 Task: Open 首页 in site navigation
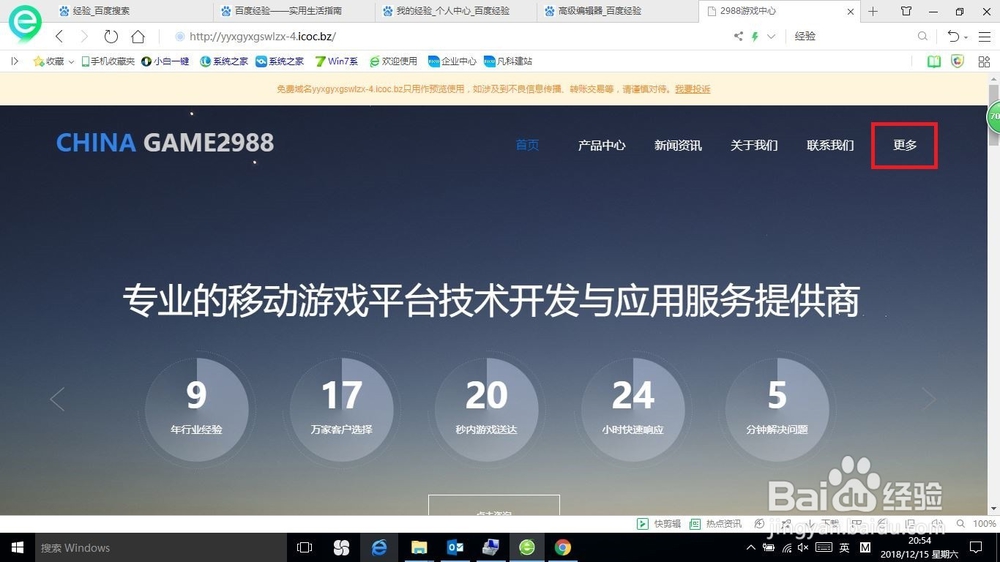point(527,145)
